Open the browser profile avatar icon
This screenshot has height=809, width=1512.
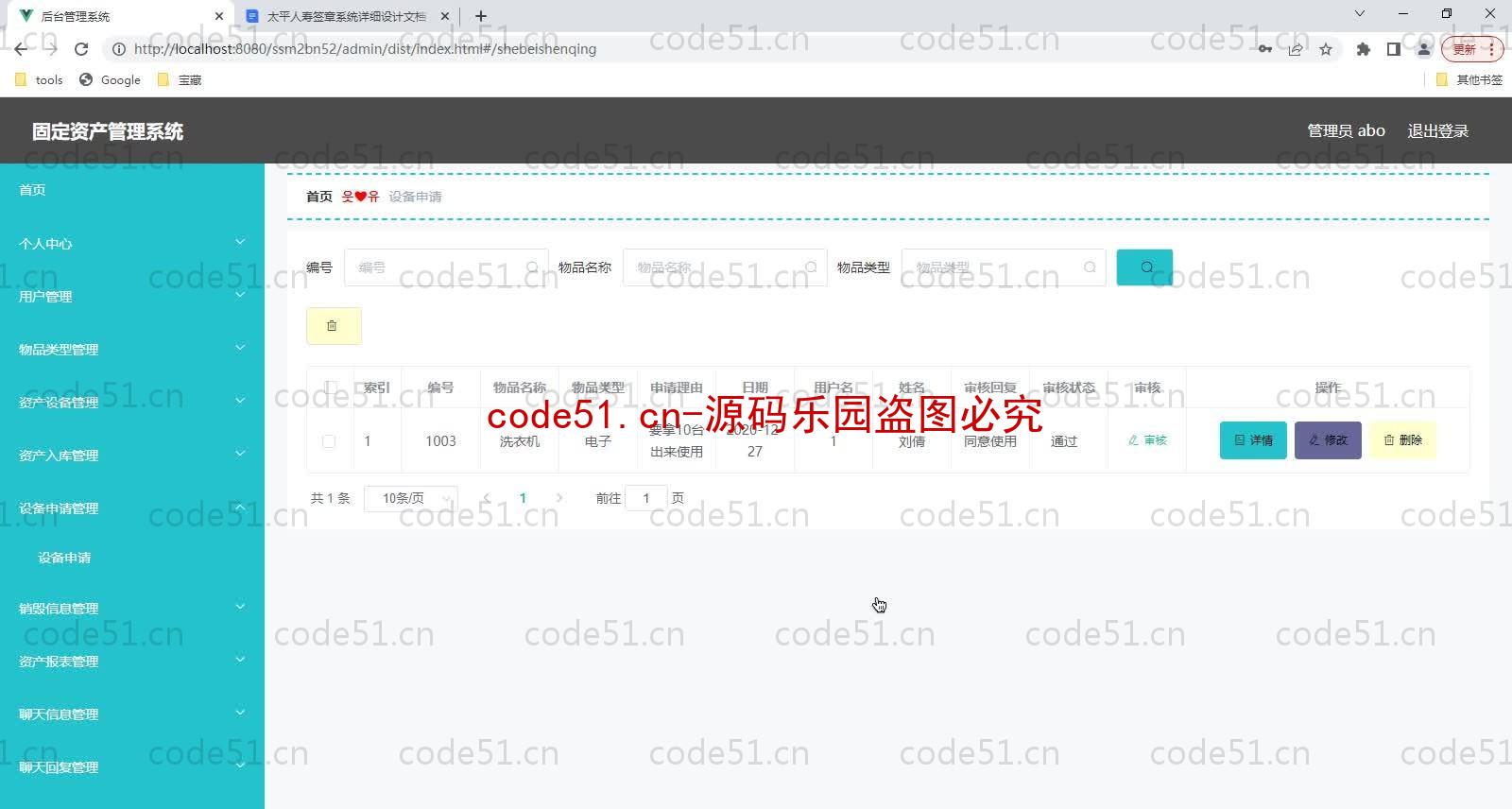point(1423,49)
